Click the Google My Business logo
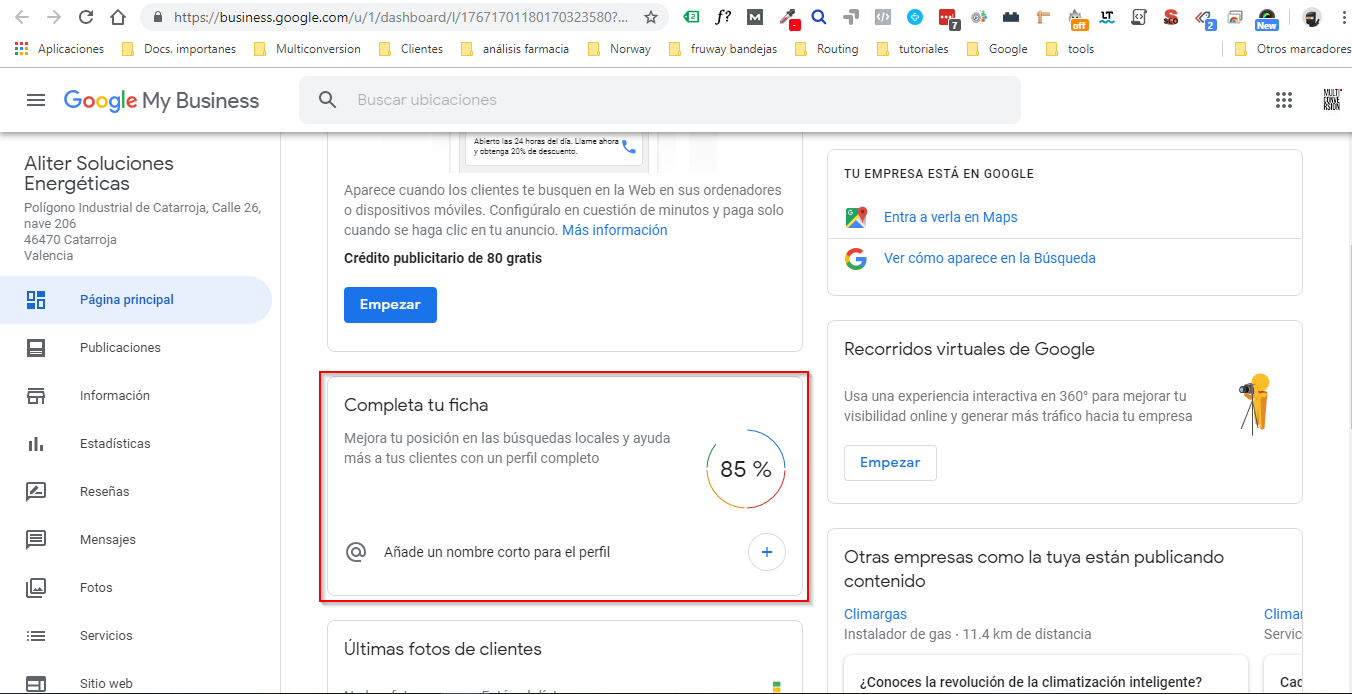This screenshot has height=694, width=1352. 161,100
